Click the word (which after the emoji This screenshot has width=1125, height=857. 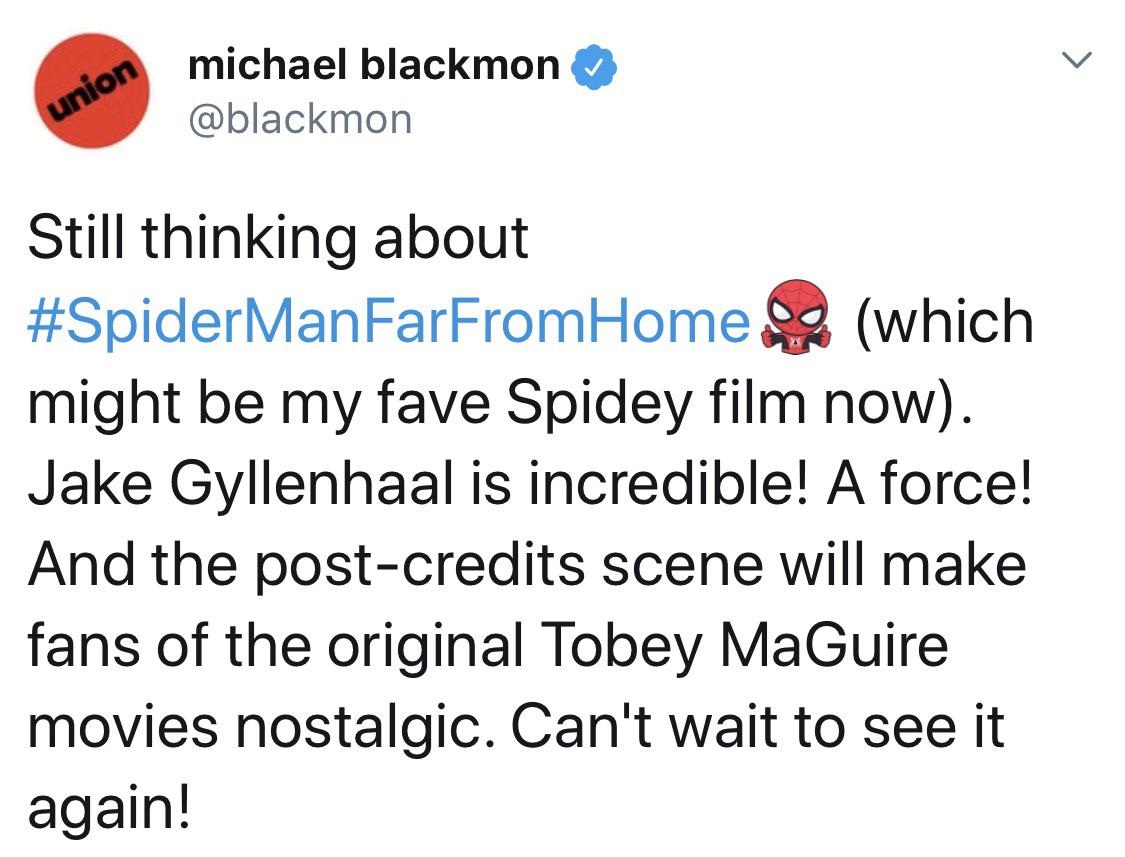pyautogui.click(x=944, y=322)
